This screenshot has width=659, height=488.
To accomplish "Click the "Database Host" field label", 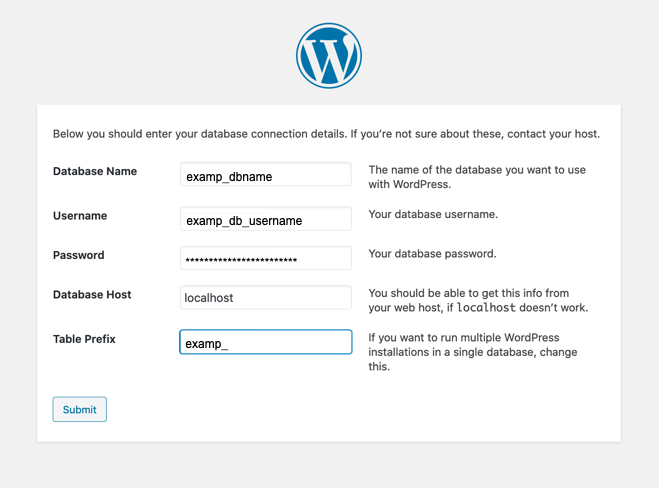I will (x=94, y=295).
